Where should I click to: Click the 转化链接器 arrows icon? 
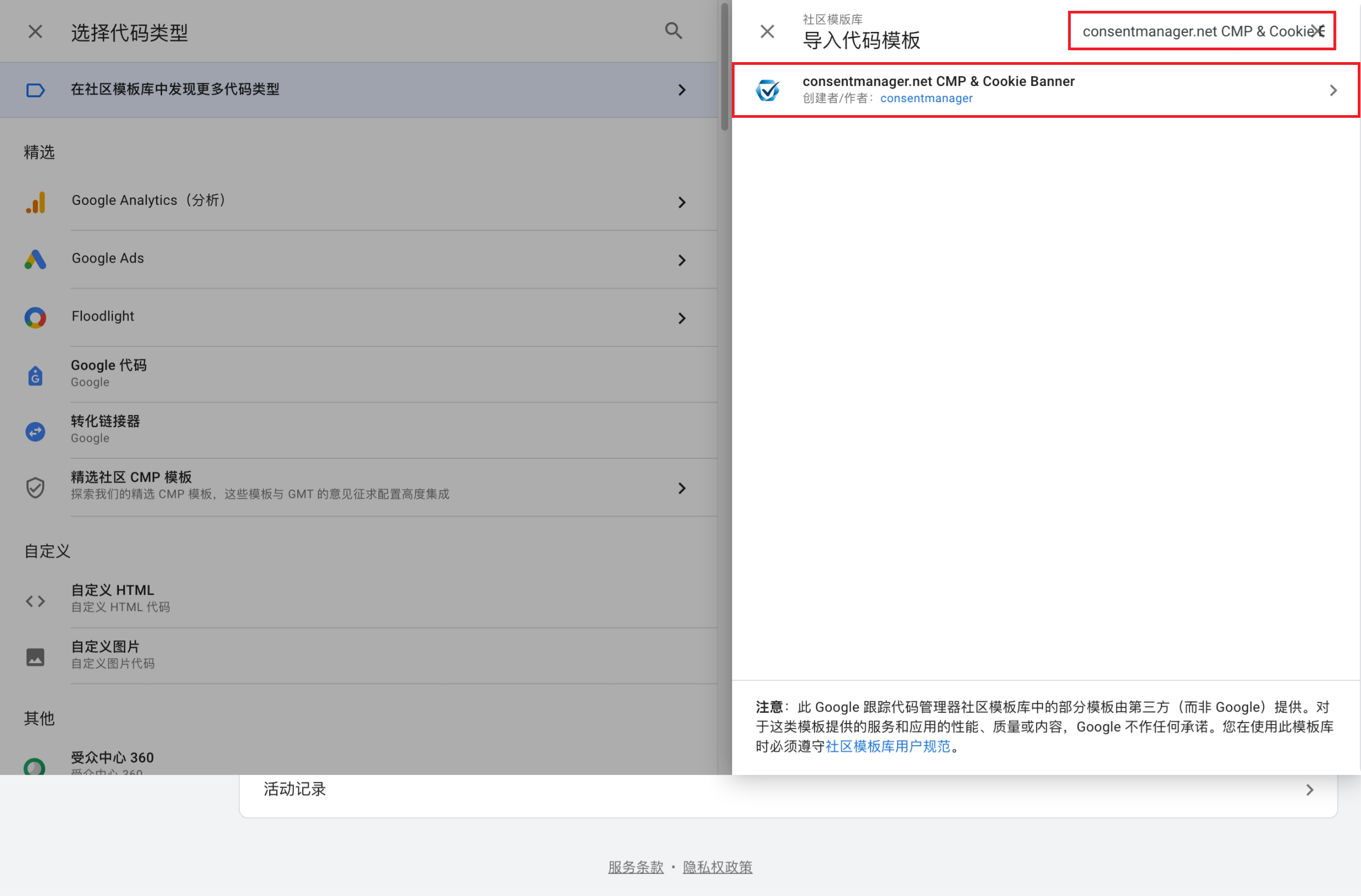tap(36, 432)
